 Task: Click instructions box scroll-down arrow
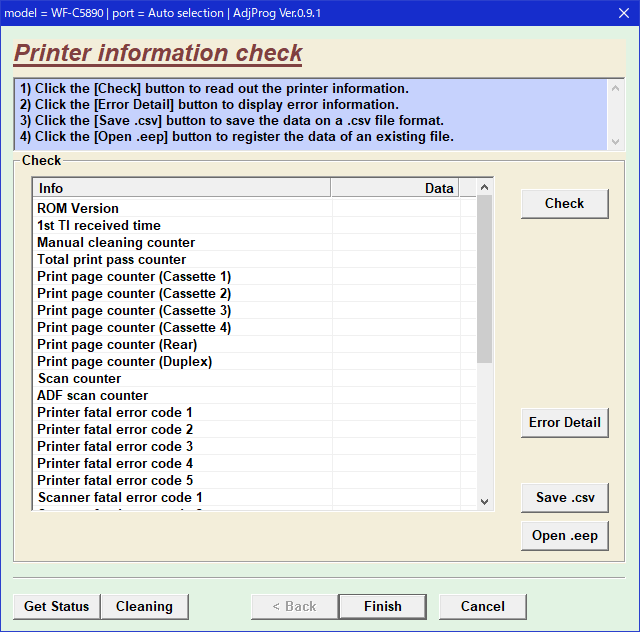pos(615,141)
